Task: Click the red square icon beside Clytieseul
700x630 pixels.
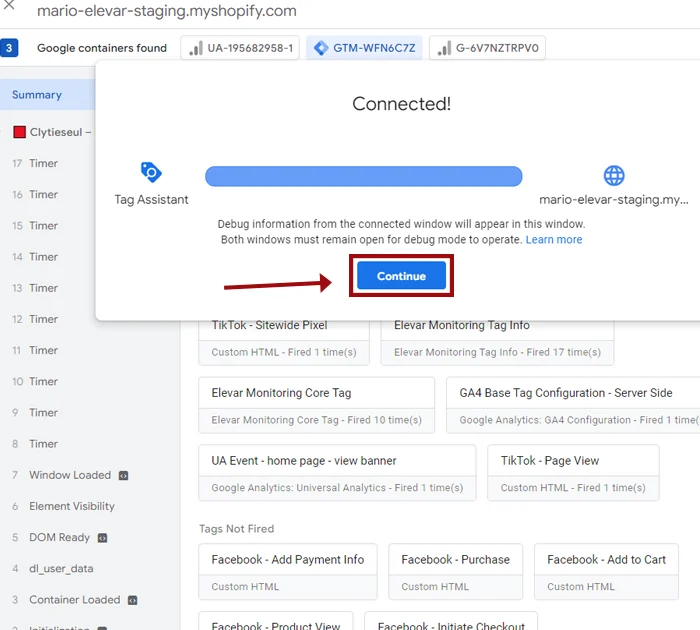Action: click(19, 132)
